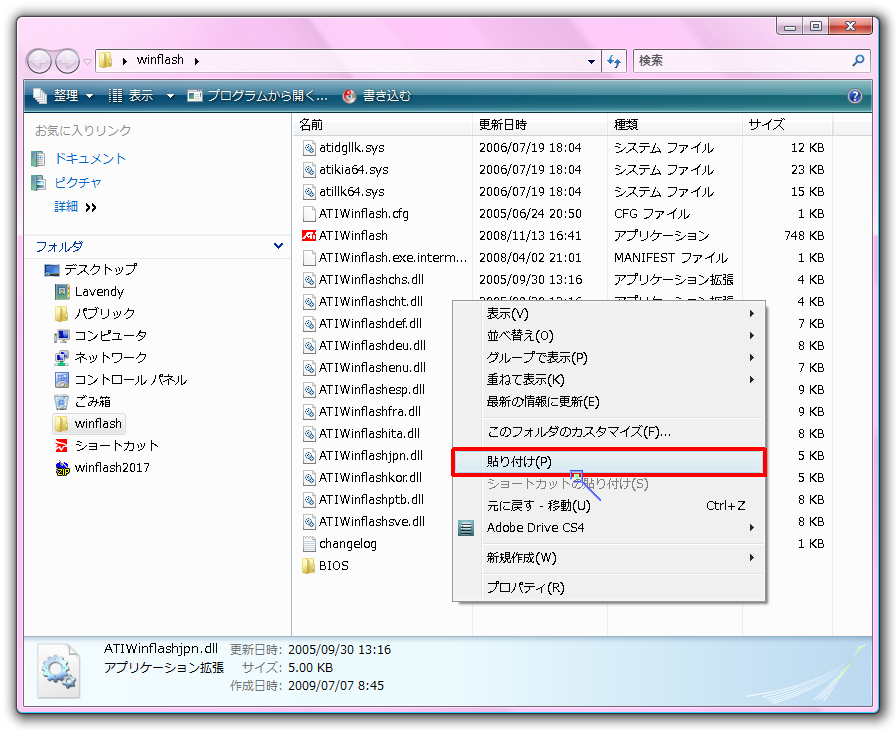Select the ATIWinflashchs.dll file icon
This screenshot has width=896, height=730.
(309, 280)
